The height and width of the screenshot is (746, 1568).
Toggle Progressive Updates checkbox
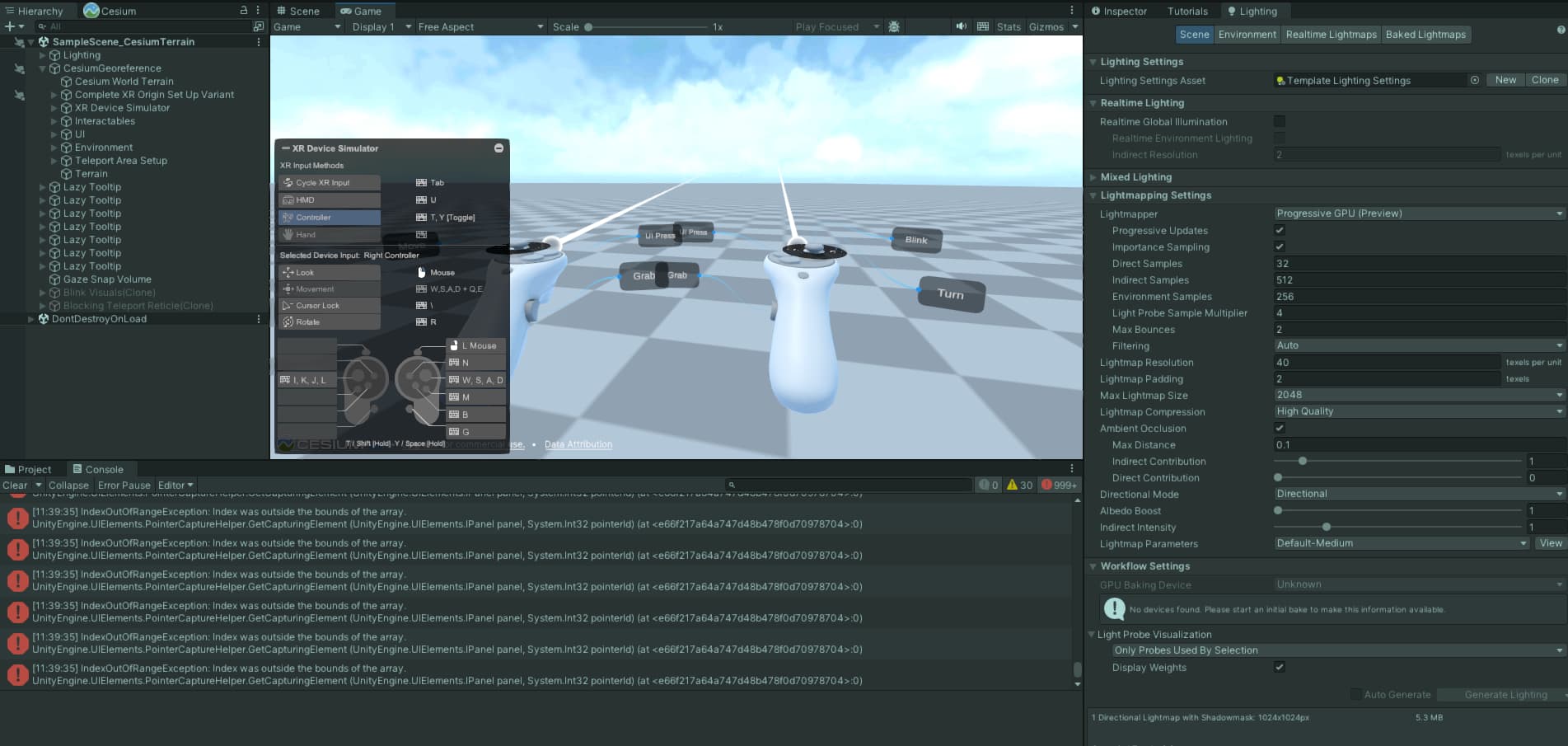[x=1280, y=231]
